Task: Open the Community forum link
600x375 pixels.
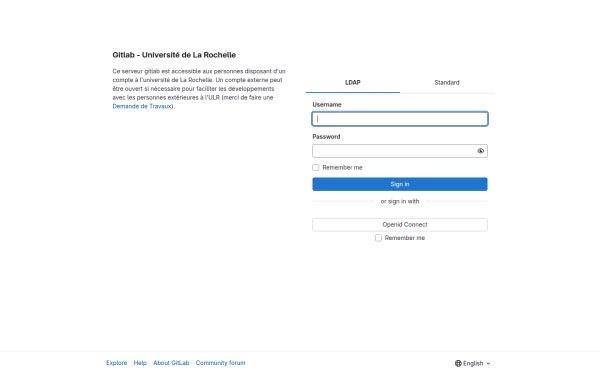Action: 220,363
